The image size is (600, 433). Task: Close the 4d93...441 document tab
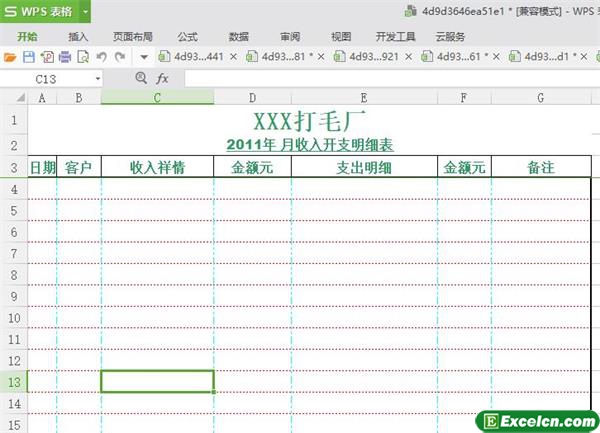click(233, 57)
